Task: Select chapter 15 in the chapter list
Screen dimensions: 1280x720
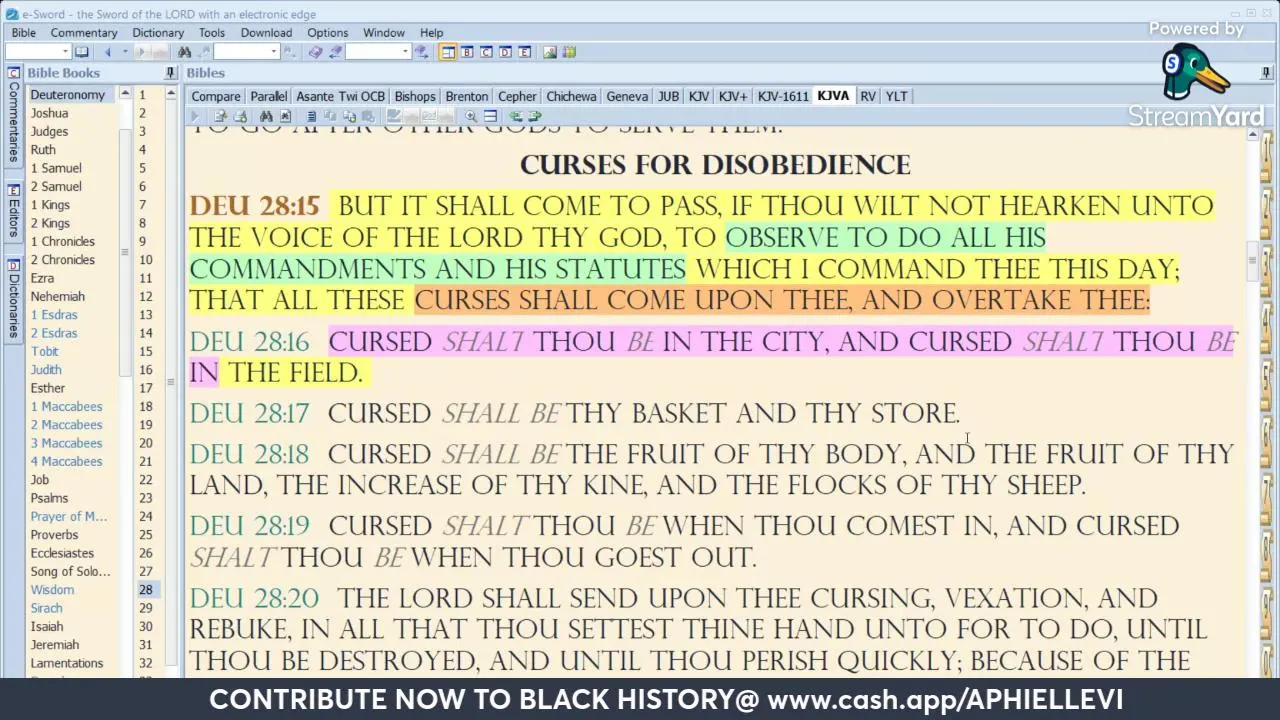Action: point(146,351)
